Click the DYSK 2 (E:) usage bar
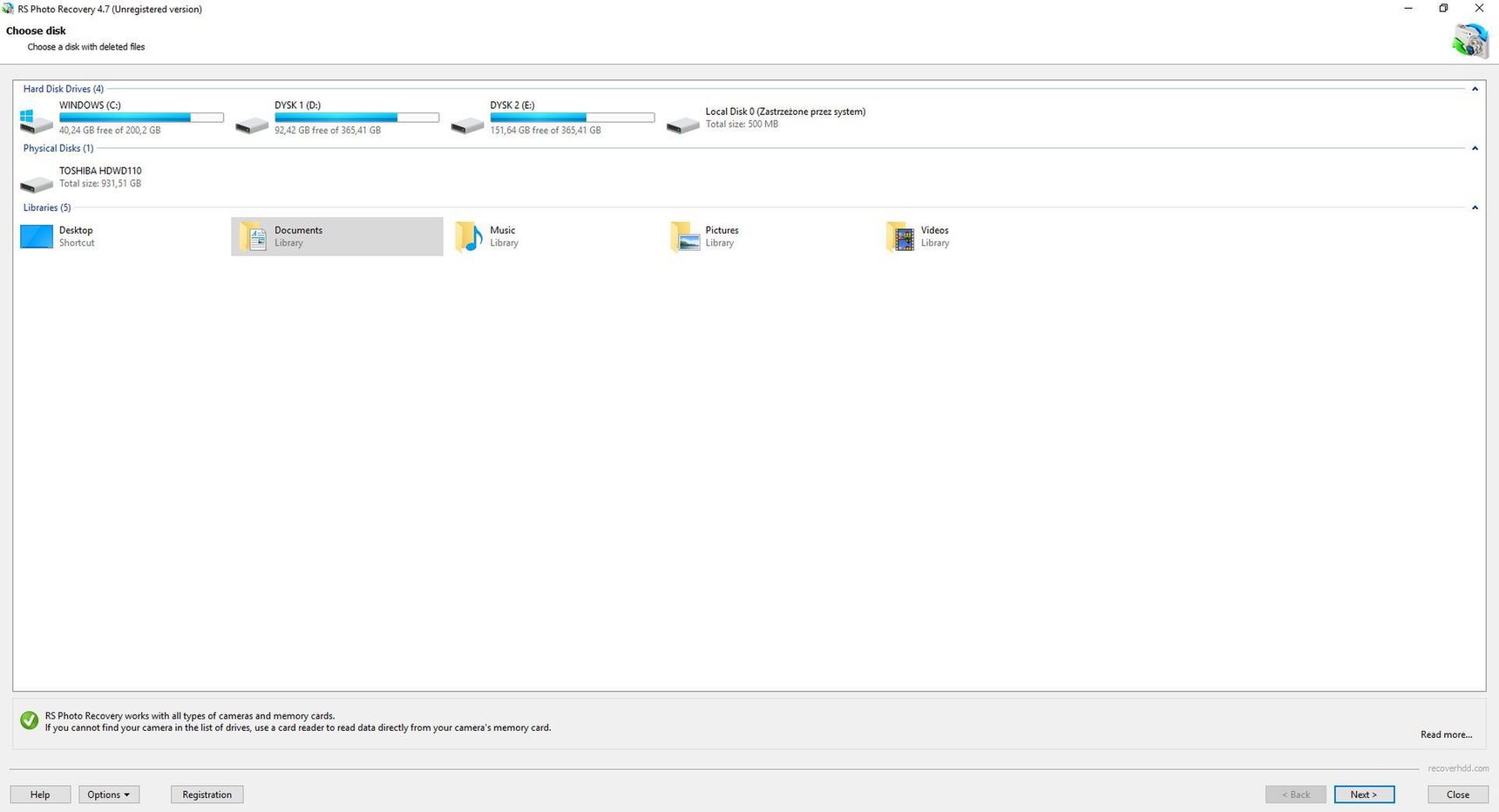 572,118
